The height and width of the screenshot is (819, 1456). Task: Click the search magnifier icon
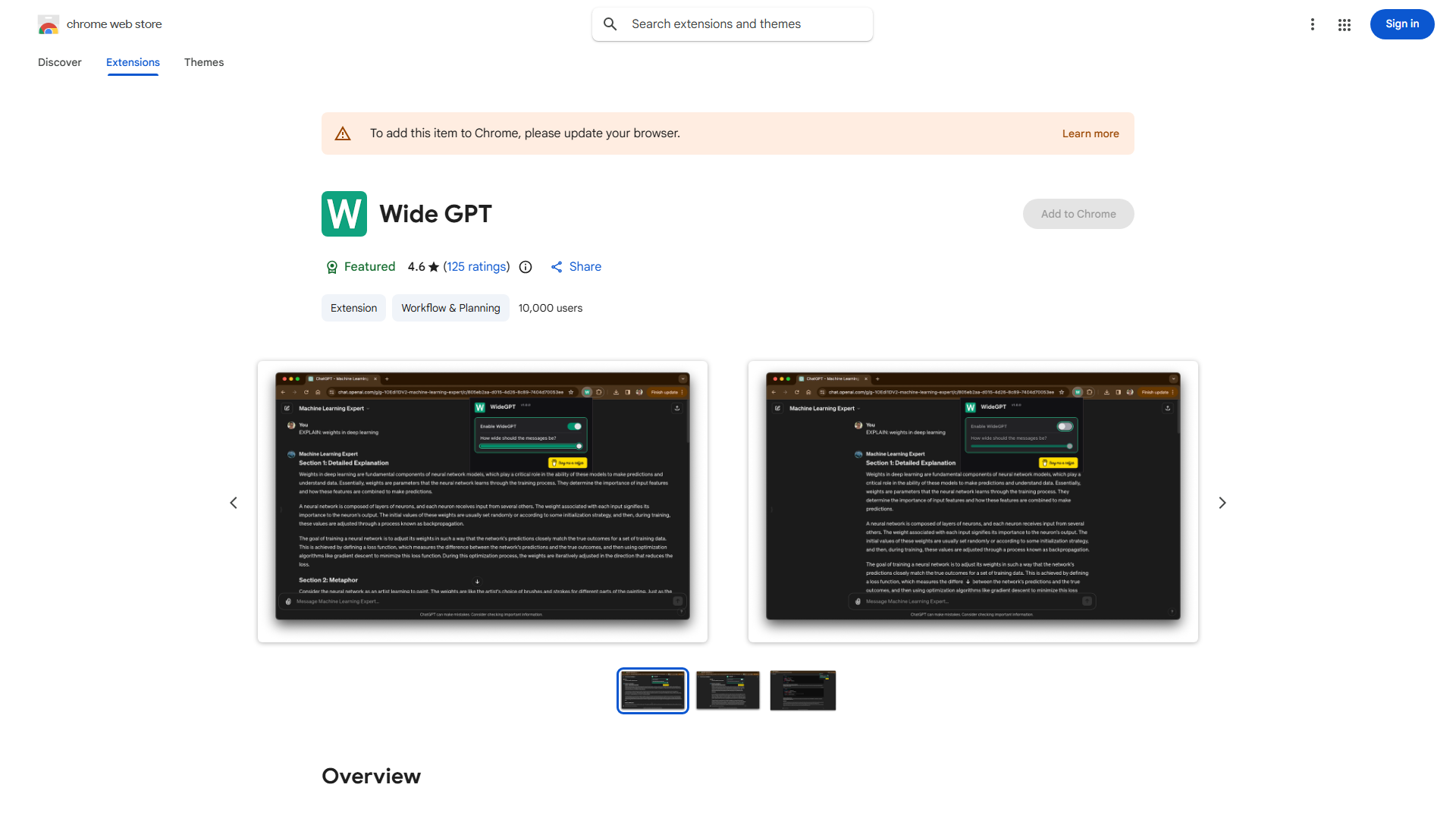coord(610,24)
